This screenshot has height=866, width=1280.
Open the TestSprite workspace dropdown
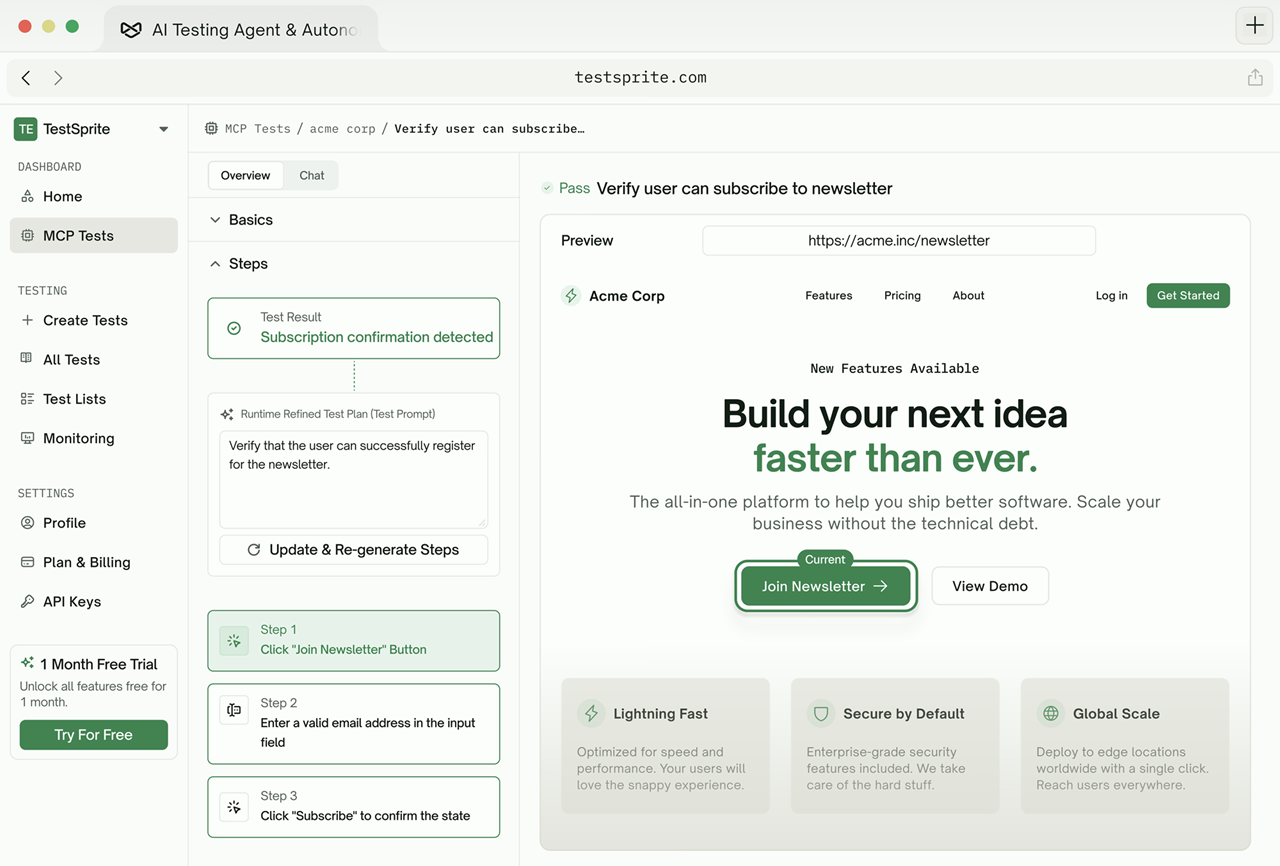tap(163, 129)
